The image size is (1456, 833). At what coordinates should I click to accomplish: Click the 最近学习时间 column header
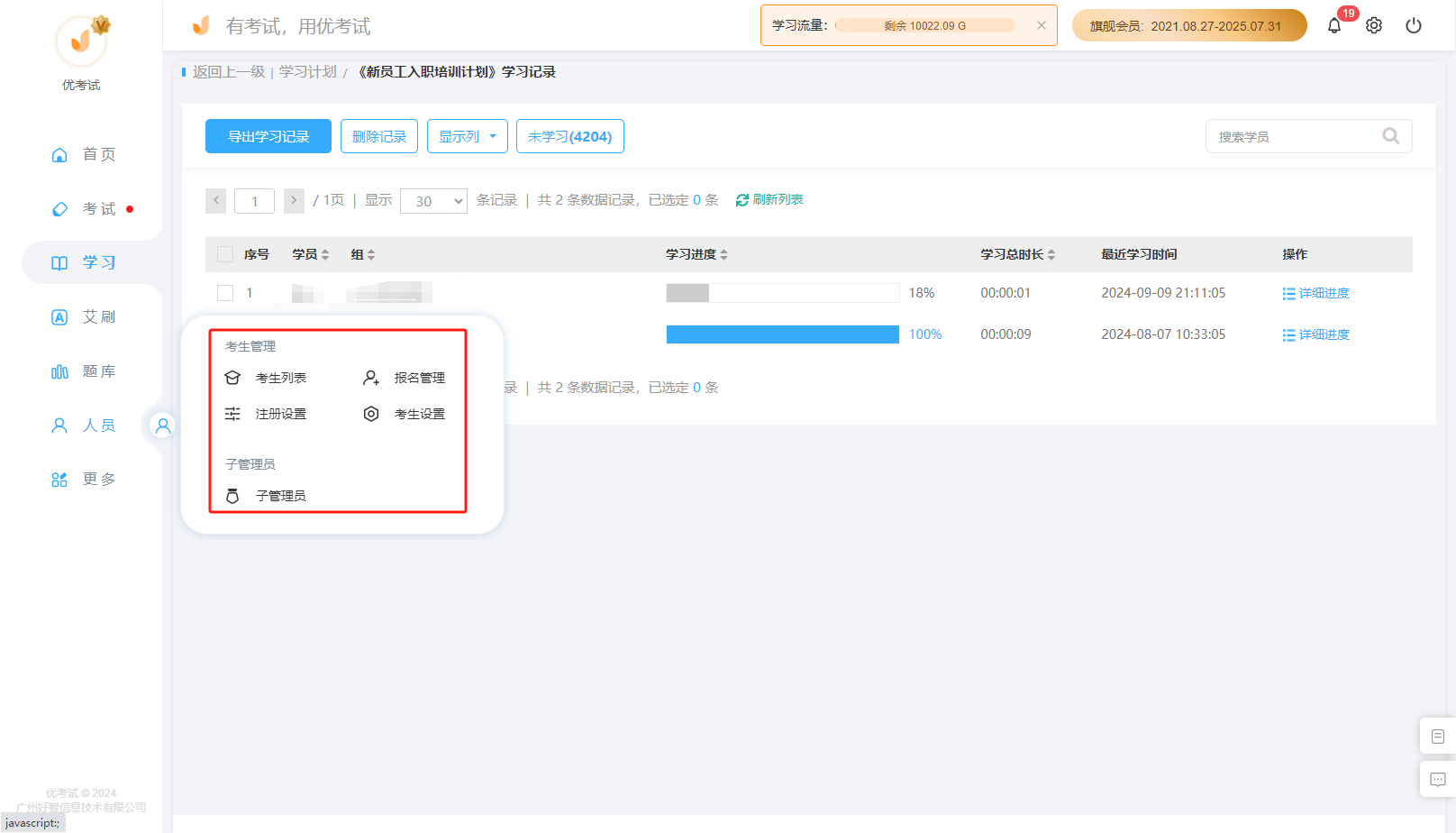pos(1139,254)
